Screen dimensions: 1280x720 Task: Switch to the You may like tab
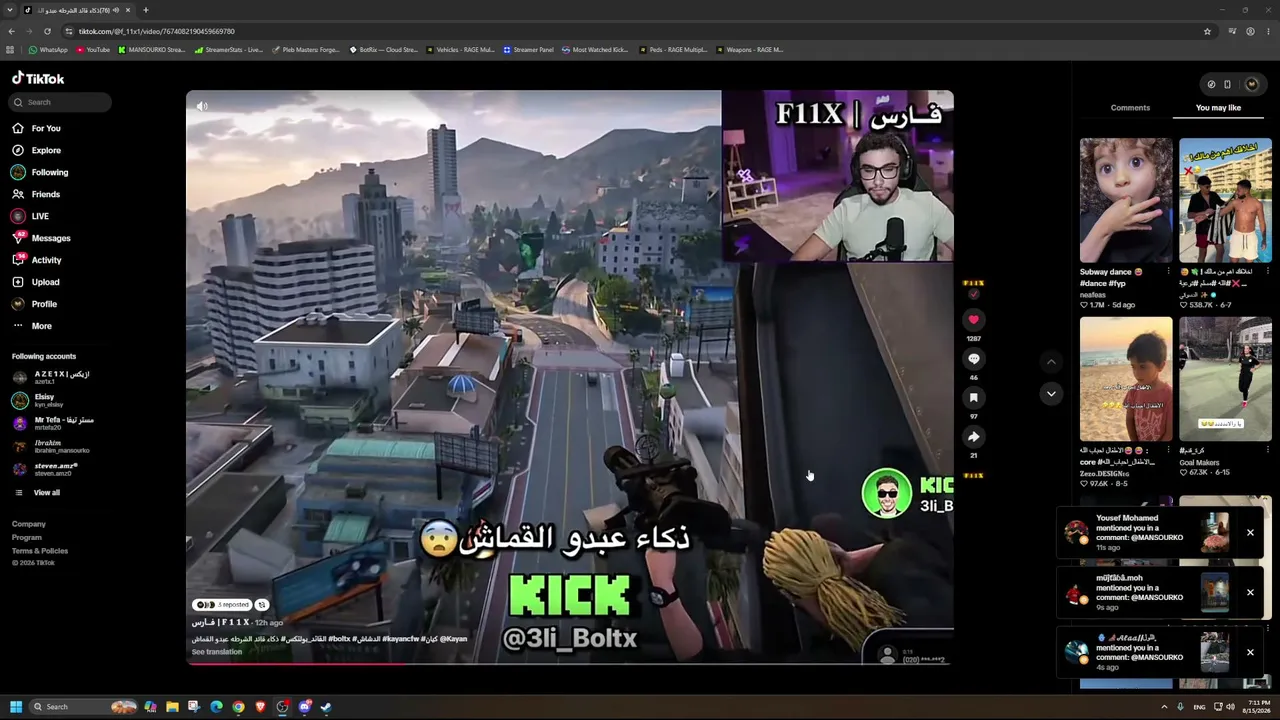pyautogui.click(x=1218, y=108)
